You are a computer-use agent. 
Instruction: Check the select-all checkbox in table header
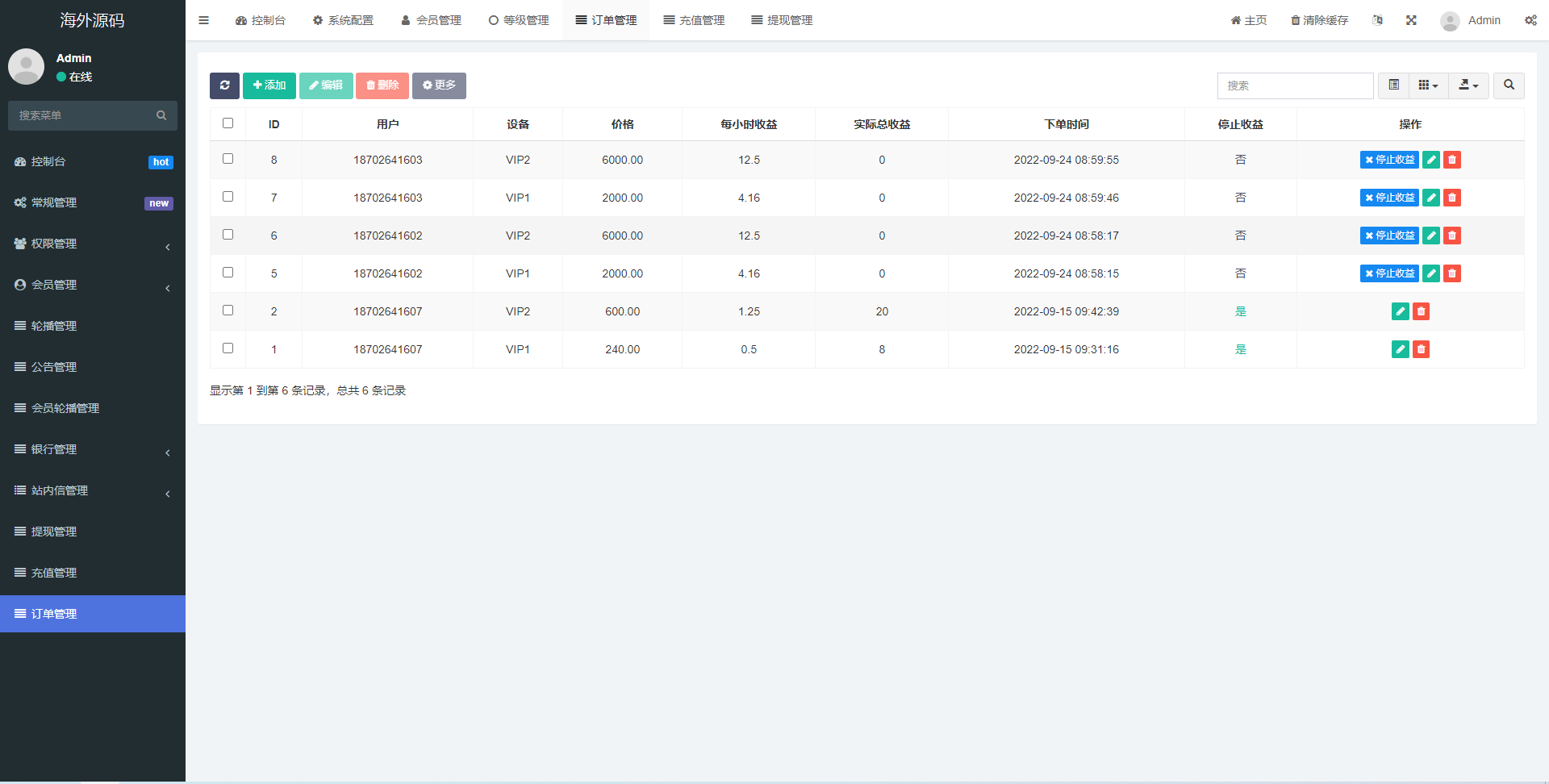pyautogui.click(x=228, y=123)
